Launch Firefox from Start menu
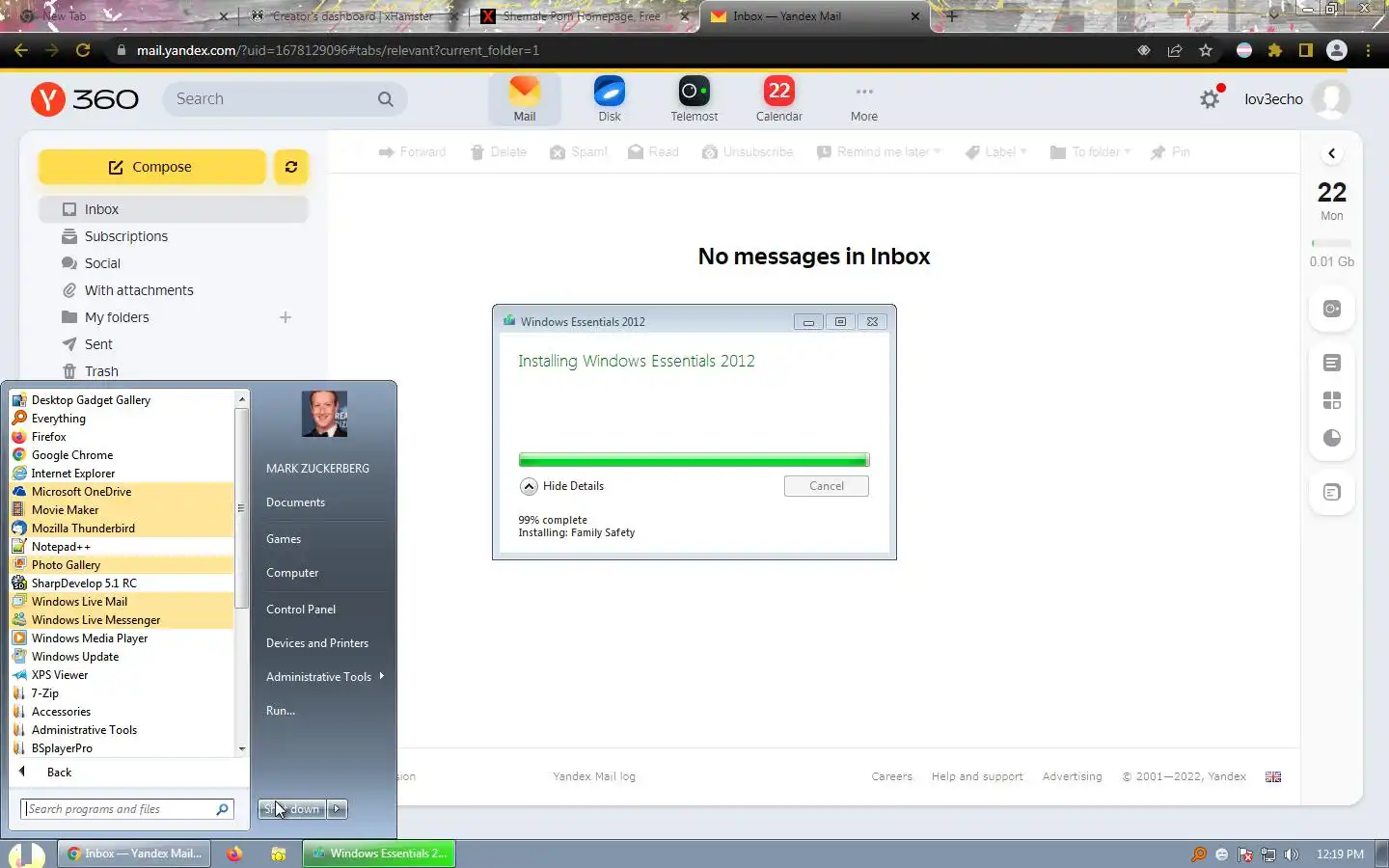1389x868 pixels. [122, 437]
